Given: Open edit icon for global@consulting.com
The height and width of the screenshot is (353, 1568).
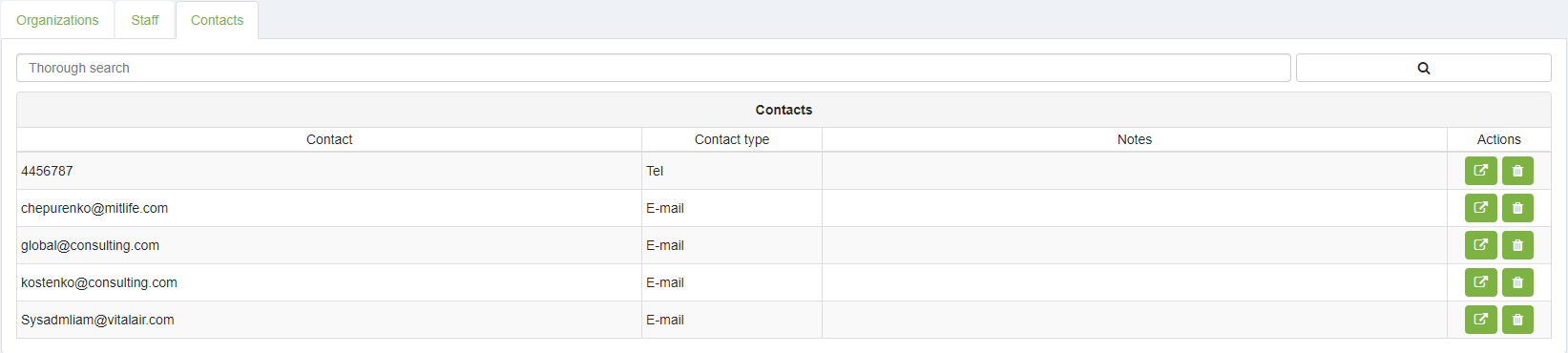Looking at the screenshot, I should pos(1480,245).
